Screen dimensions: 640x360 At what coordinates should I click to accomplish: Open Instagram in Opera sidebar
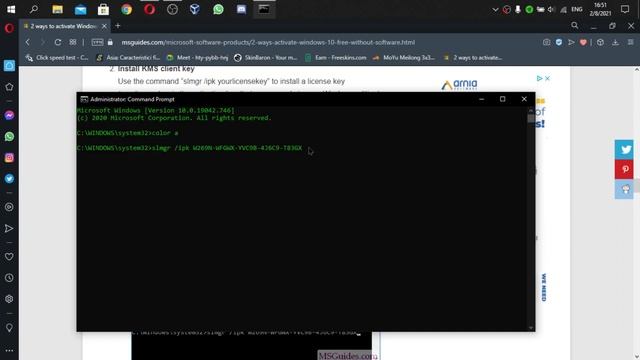coord(9,158)
